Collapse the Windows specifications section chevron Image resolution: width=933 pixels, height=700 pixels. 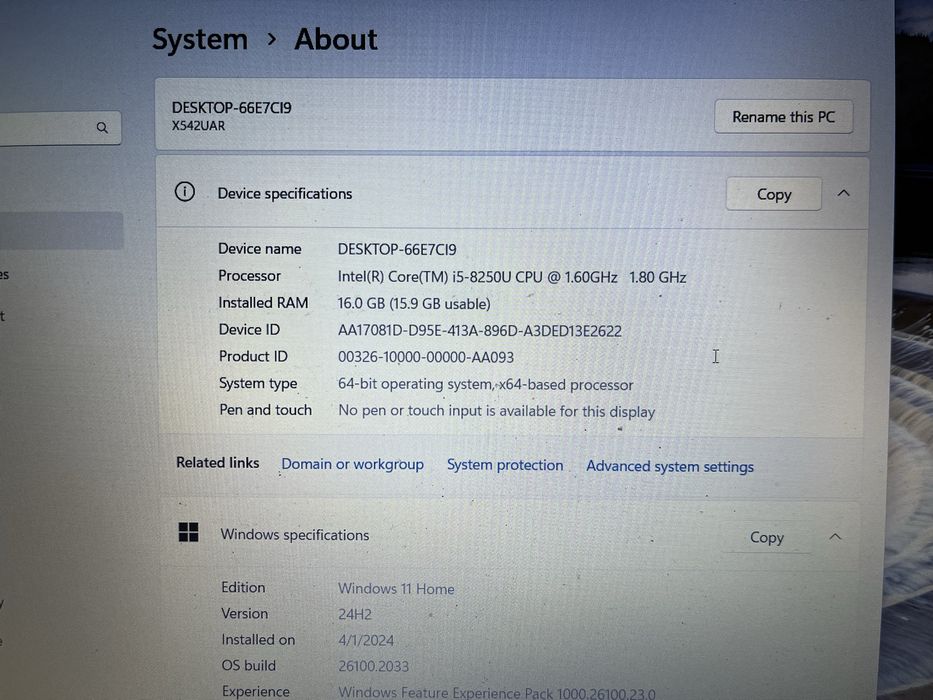pyautogui.click(x=835, y=537)
